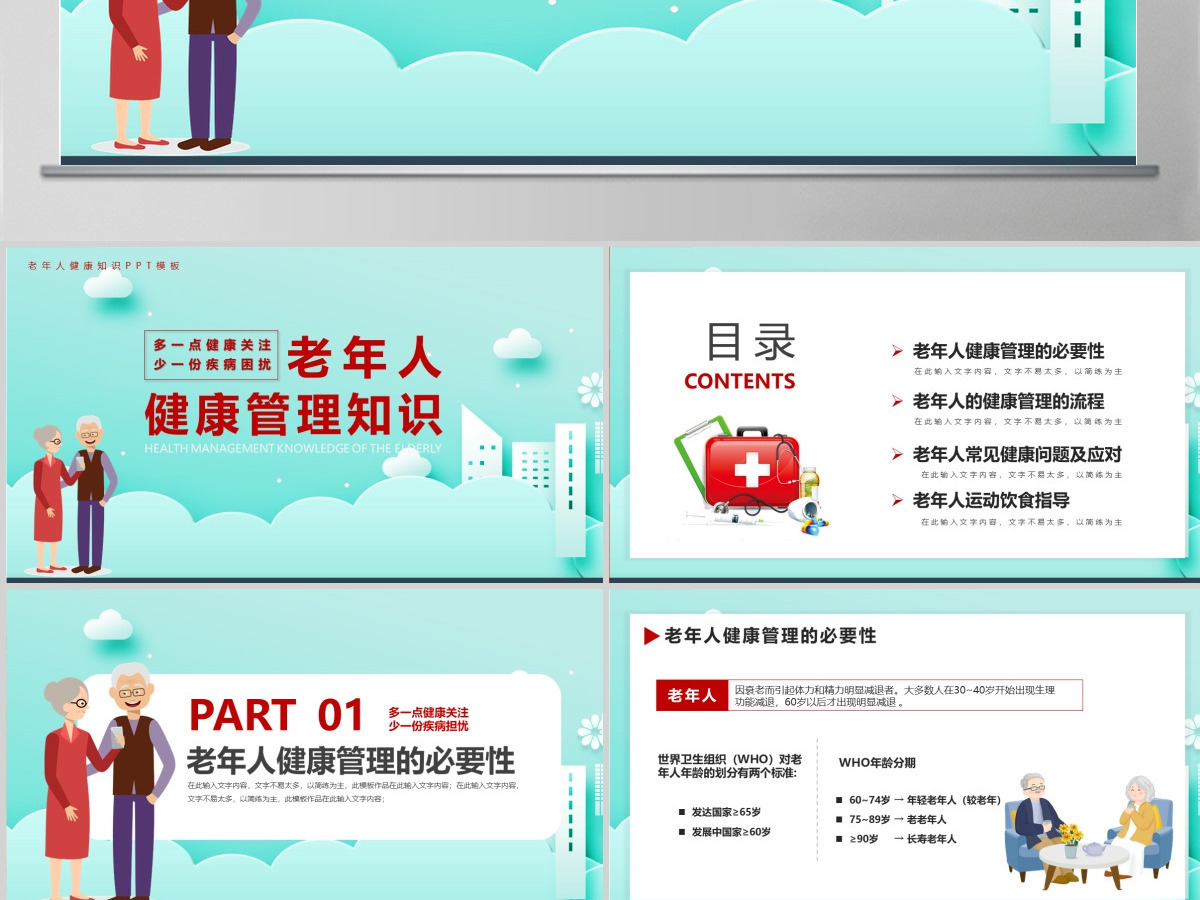Click the red triangle before 老年人健康管理的必要性 heading
1200x900 pixels.
[x=651, y=636]
